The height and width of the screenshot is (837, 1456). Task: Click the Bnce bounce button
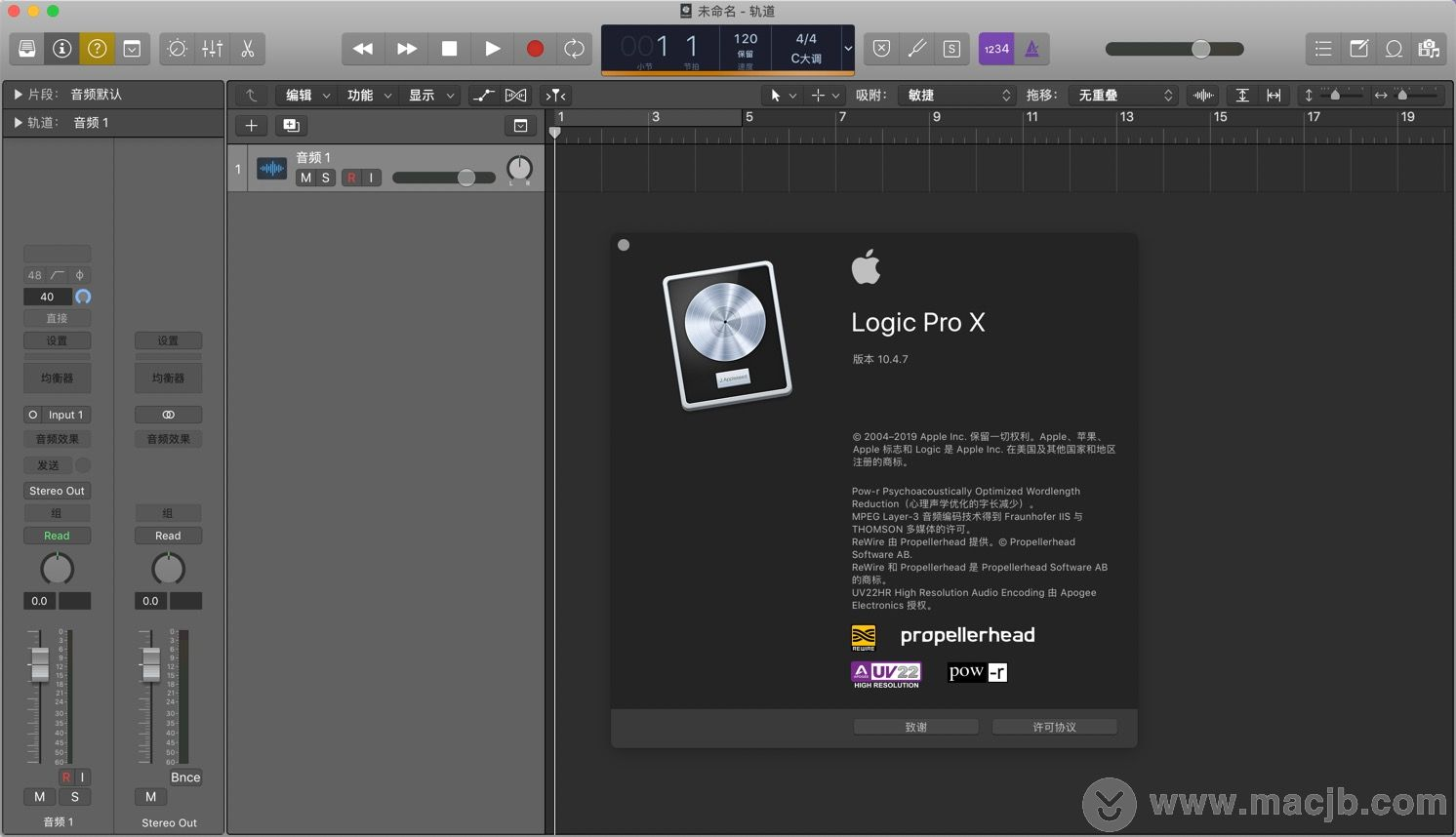point(185,777)
